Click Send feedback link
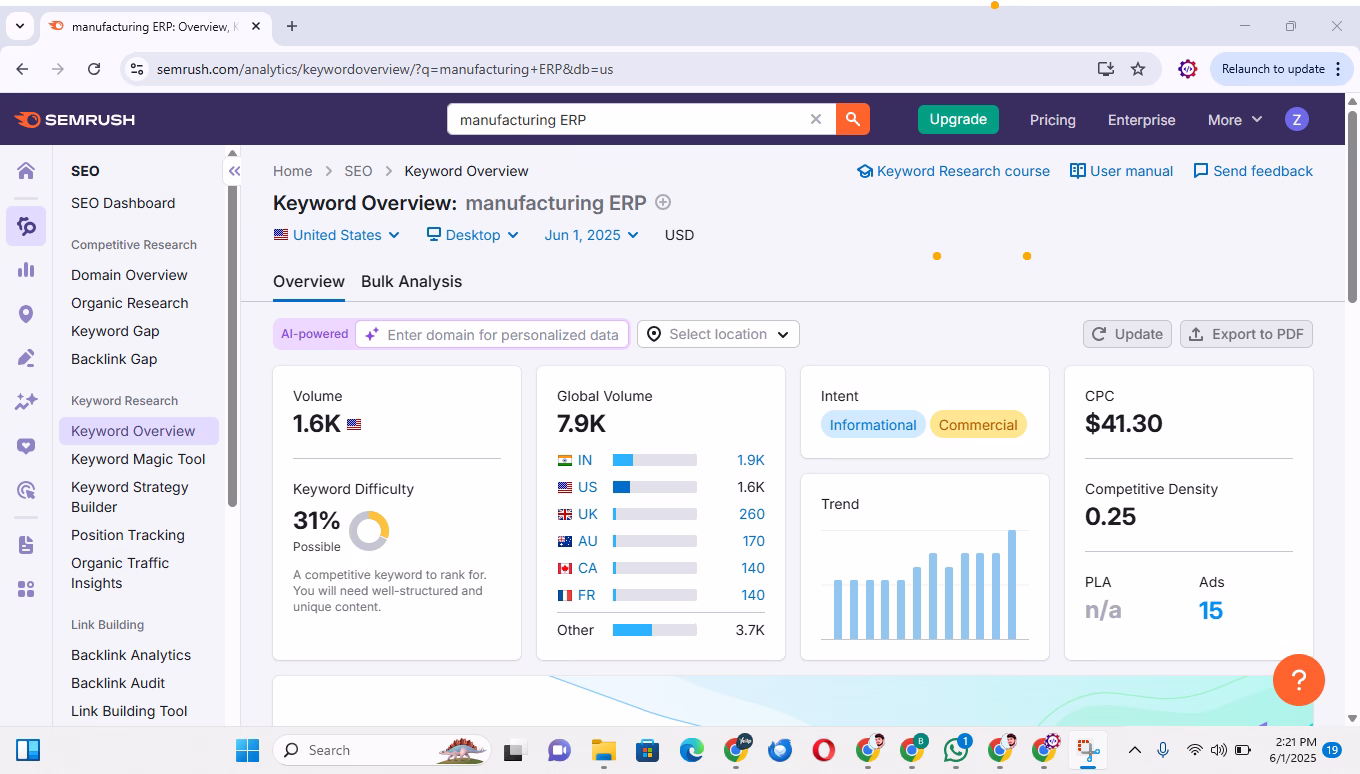1360x774 pixels. [x=1253, y=171]
